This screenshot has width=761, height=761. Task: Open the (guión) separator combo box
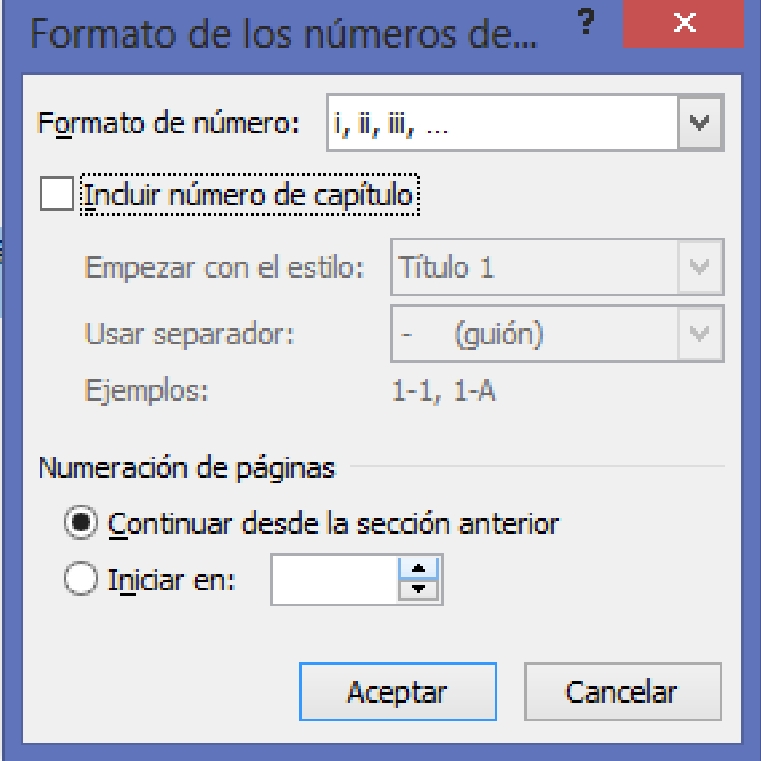point(557,334)
